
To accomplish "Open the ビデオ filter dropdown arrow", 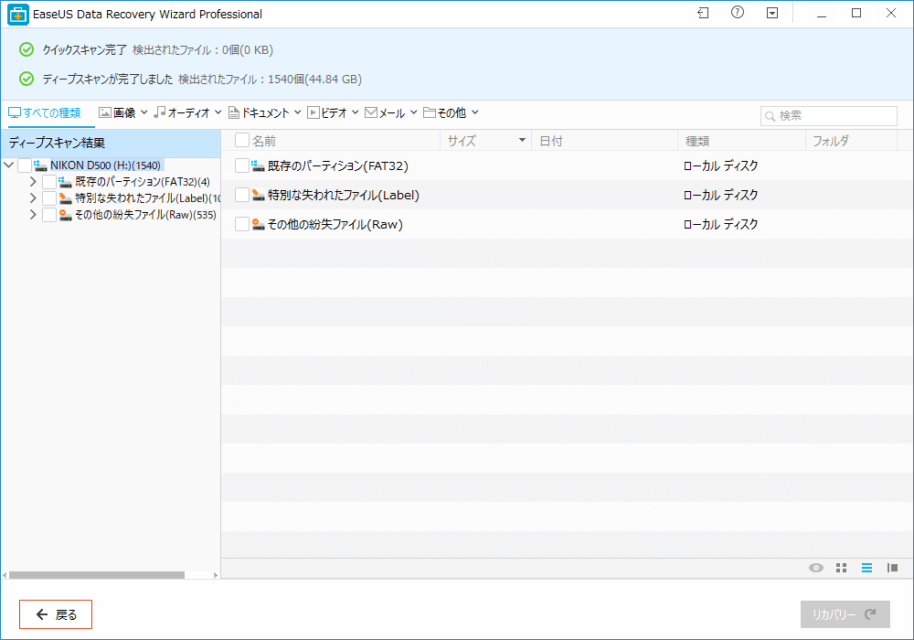I will 355,112.
